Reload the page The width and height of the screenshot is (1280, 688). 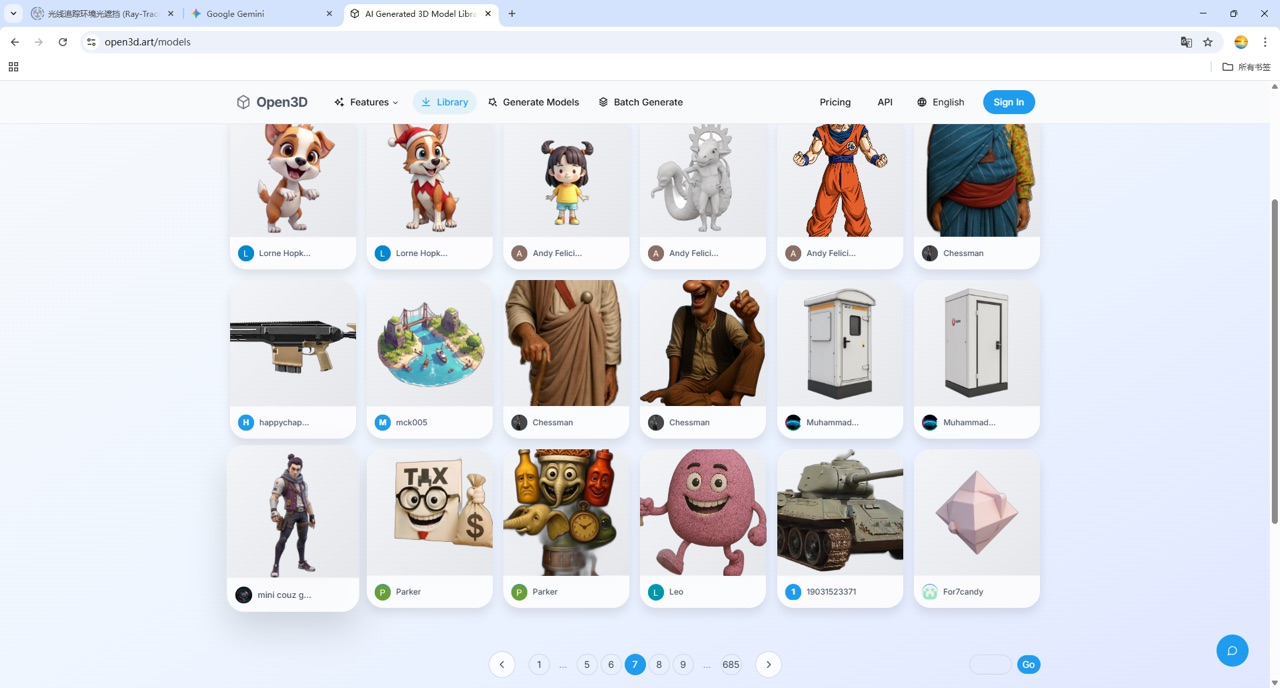click(63, 42)
